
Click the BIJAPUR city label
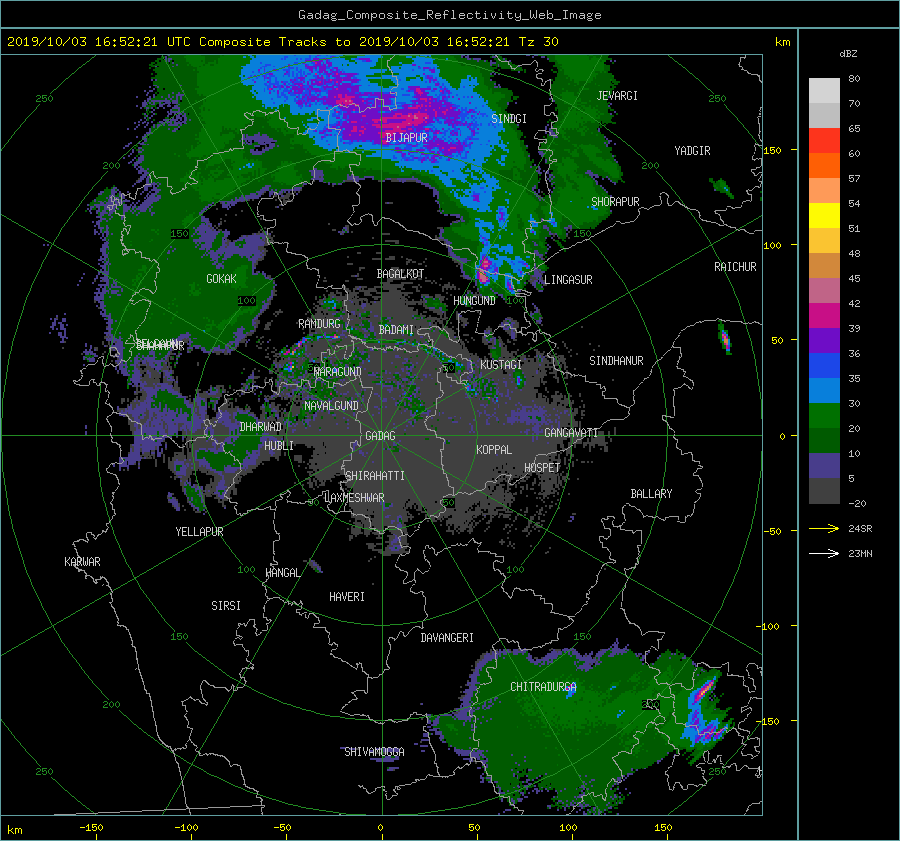click(x=406, y=138)
